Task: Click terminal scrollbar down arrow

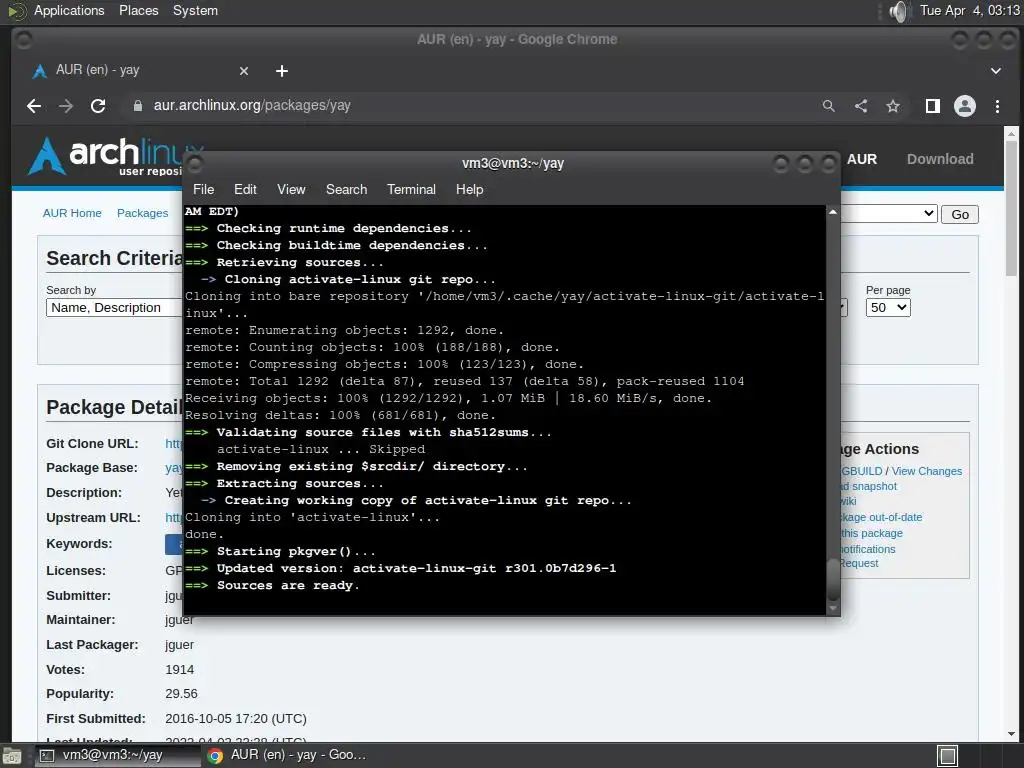Action: click(832, 609)
